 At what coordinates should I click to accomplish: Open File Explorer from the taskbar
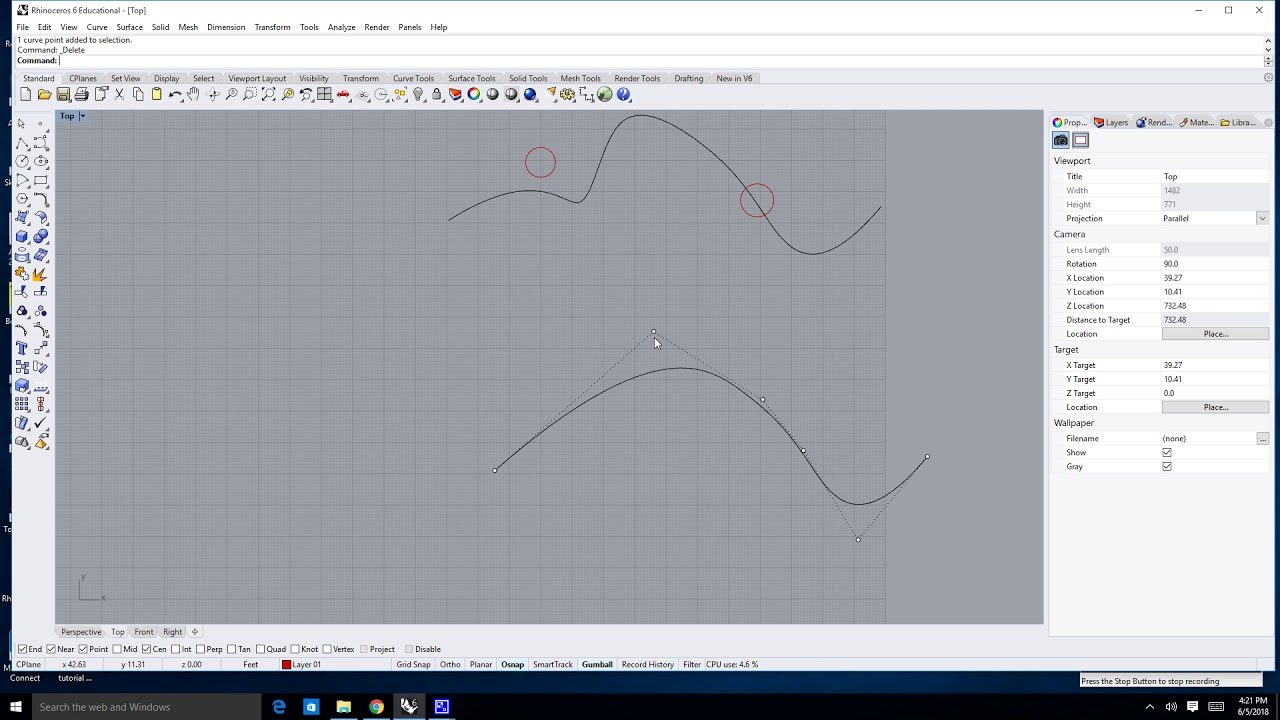pos(343,707)
